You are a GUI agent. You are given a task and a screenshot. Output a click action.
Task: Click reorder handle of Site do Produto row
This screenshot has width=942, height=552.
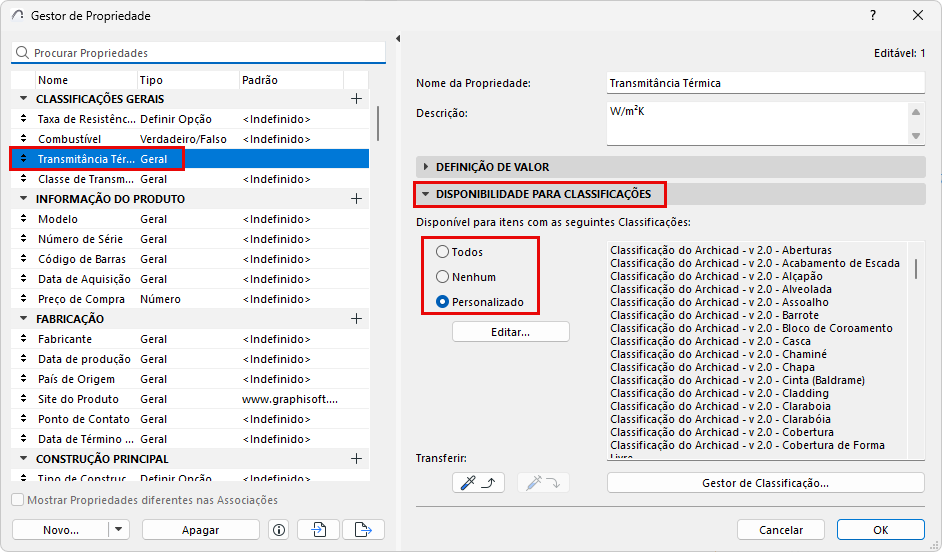click(23, 399)
